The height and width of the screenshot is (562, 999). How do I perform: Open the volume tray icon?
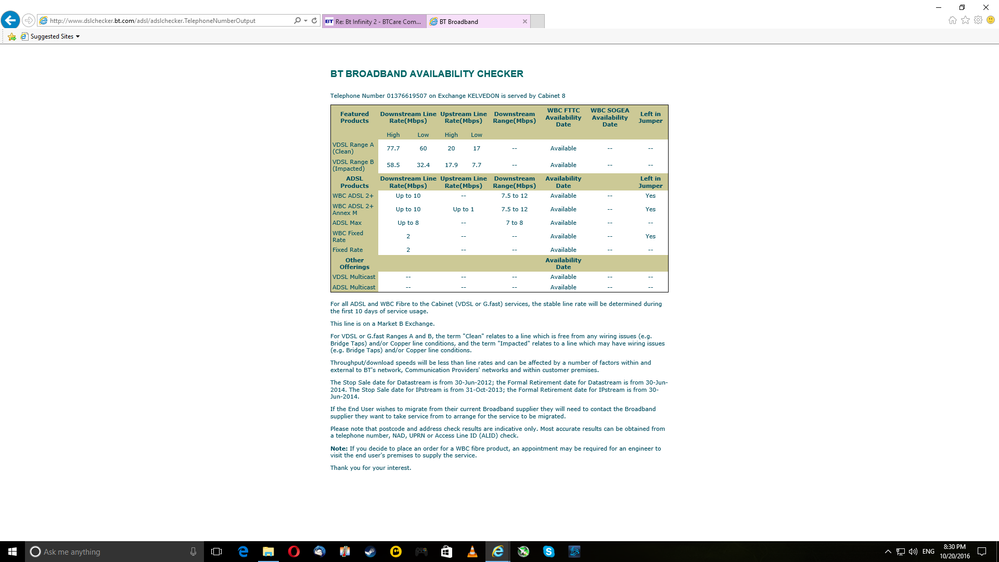click(x=913, y=551)
